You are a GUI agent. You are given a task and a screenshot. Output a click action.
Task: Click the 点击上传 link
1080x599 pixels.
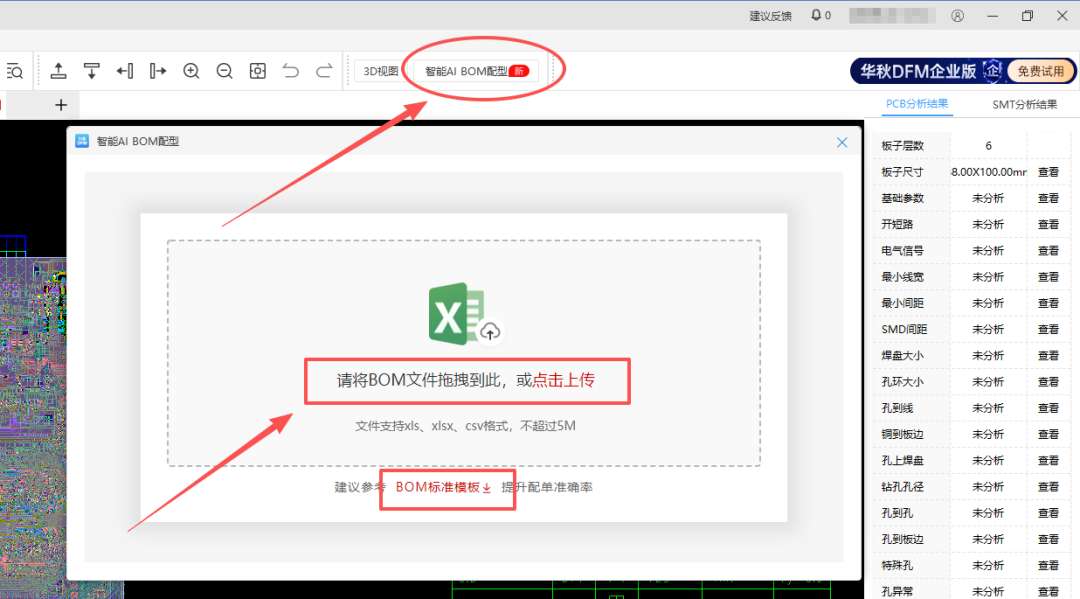(x=563, y=380)
